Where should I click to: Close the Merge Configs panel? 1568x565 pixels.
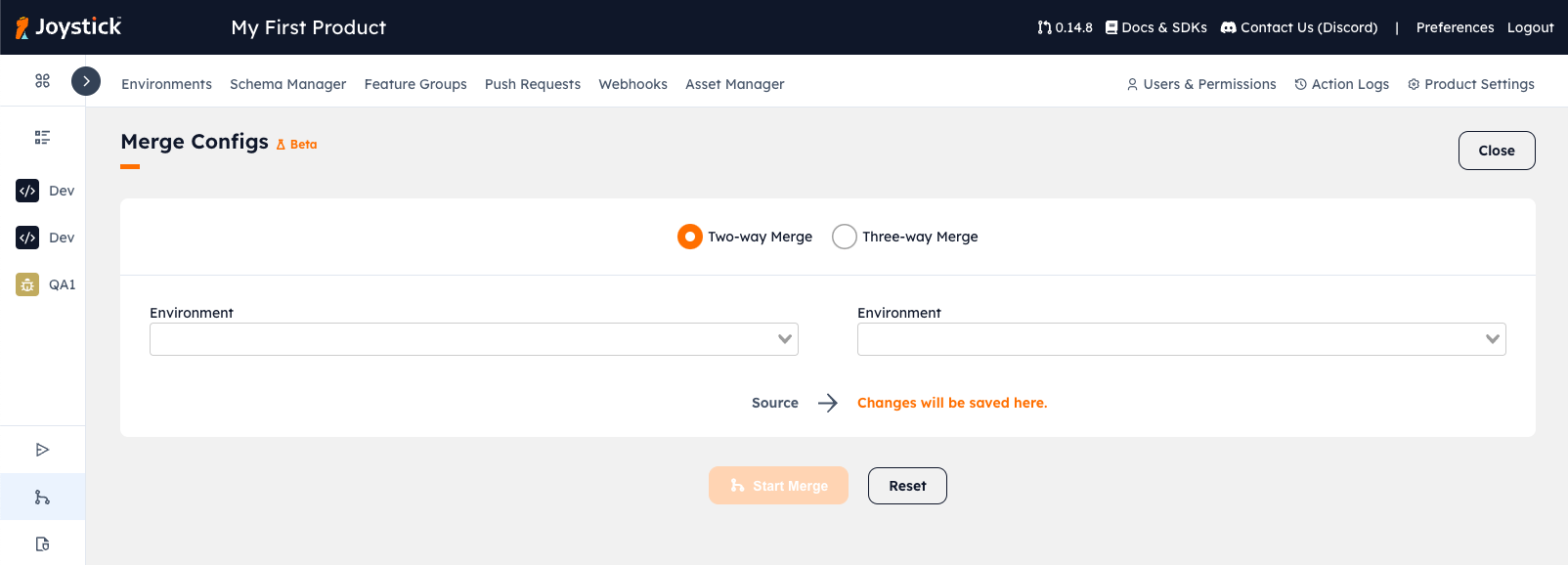pyautogui.click(x=1496, y=151)
